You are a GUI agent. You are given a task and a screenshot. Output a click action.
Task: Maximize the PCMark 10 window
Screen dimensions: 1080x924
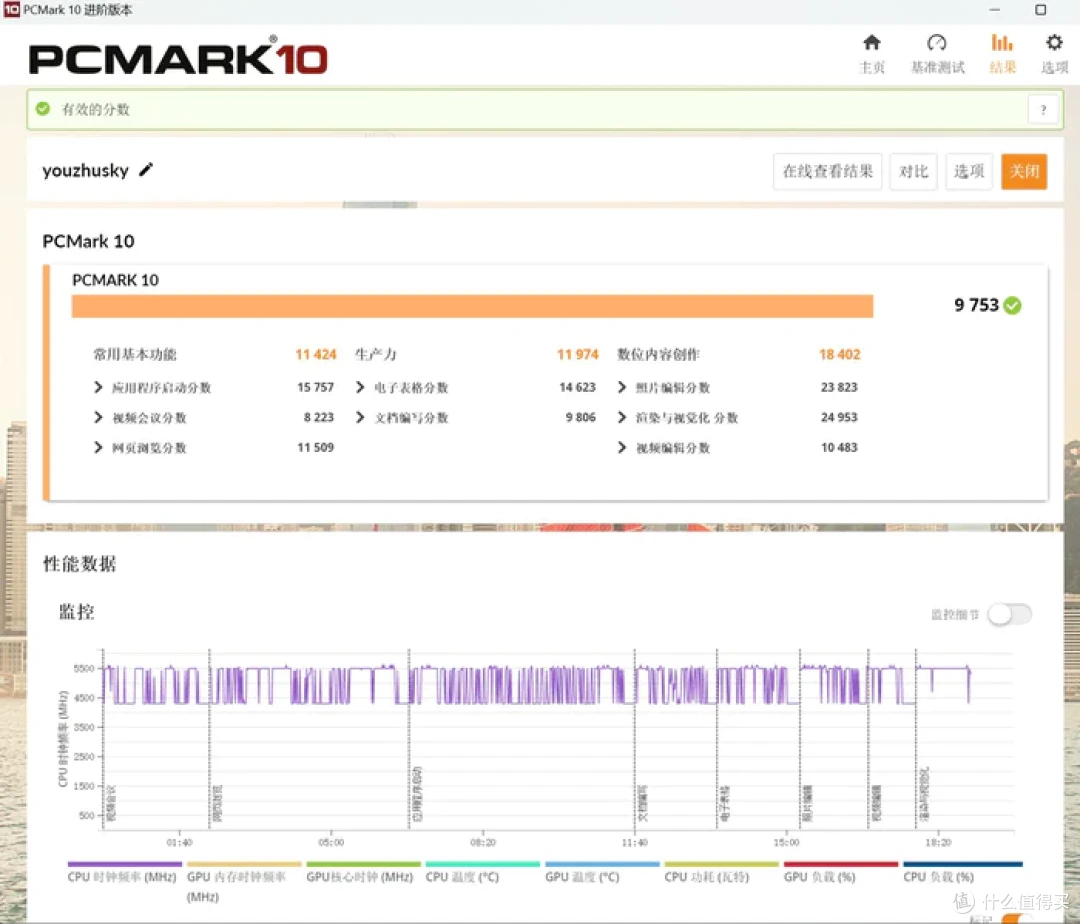(1041, 10)
